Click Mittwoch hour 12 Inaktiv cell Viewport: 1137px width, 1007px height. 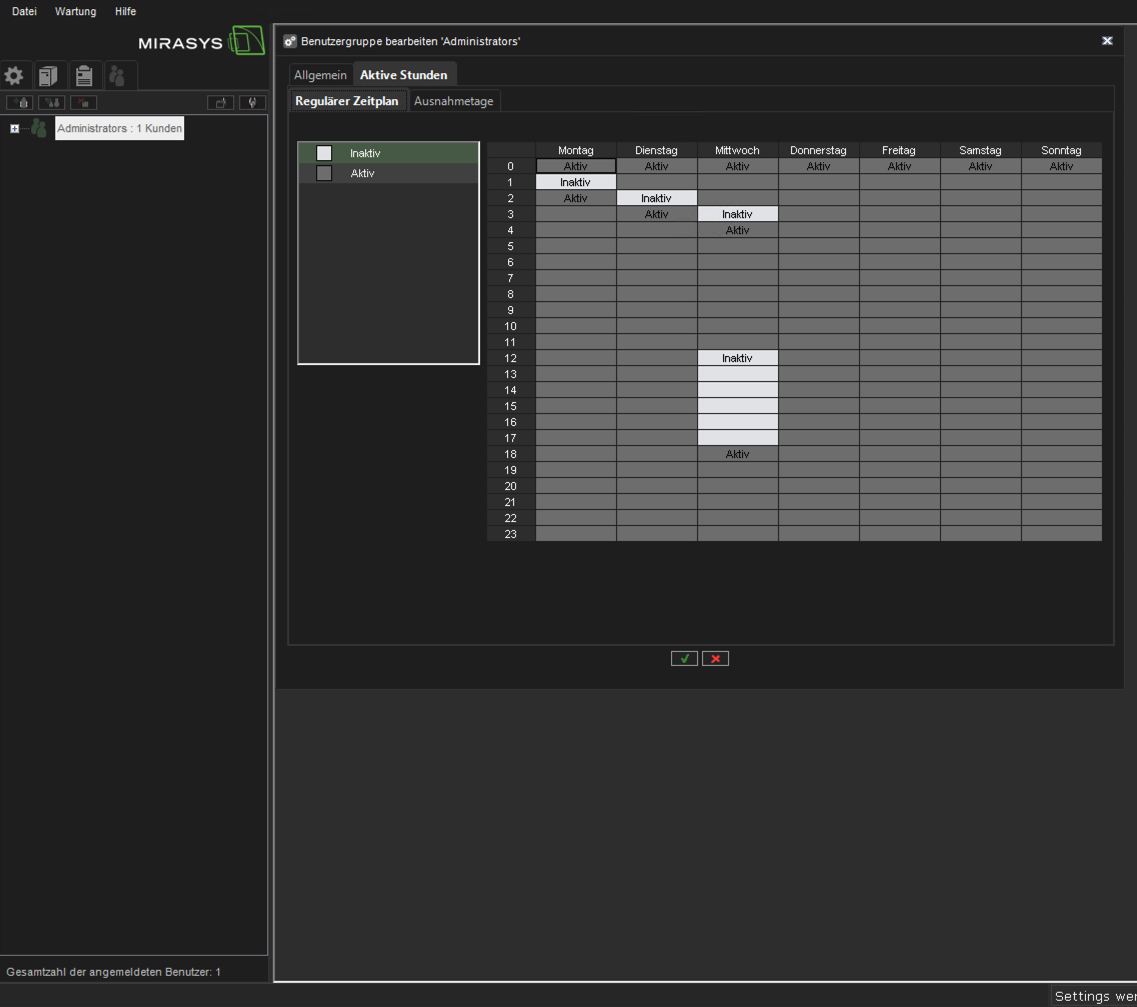click(737, 358)
